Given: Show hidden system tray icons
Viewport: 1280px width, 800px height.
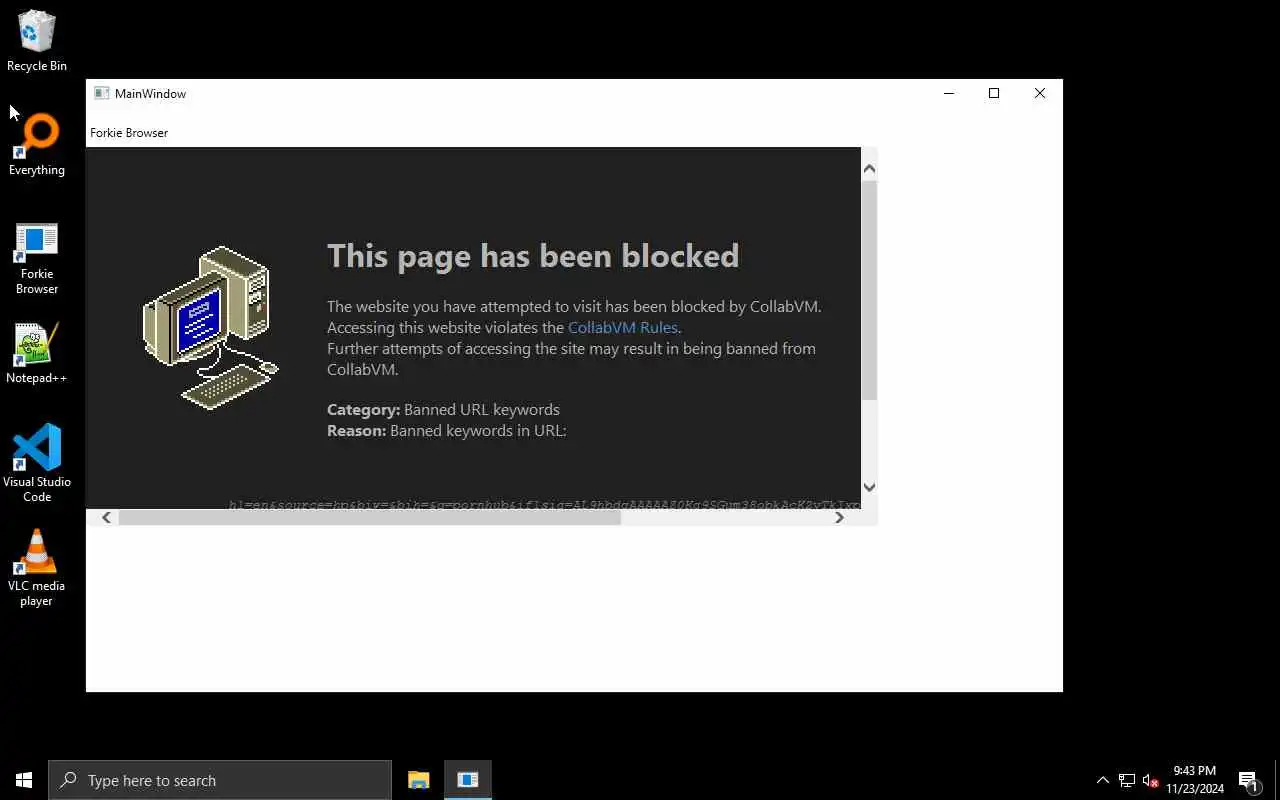Looking at the screenshot, I should pos(1103,780).
